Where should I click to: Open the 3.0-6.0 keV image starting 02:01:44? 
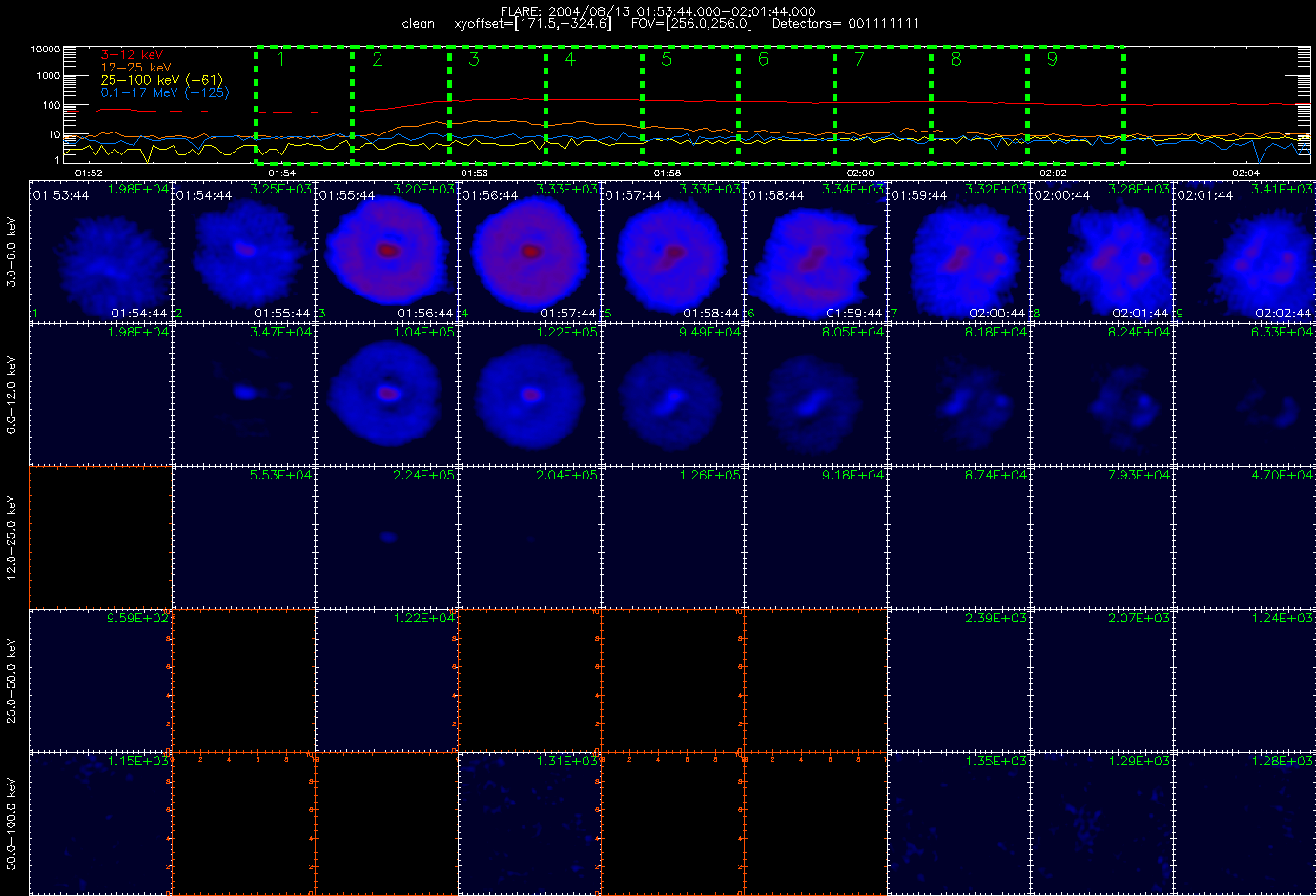tap(1244, 252)
